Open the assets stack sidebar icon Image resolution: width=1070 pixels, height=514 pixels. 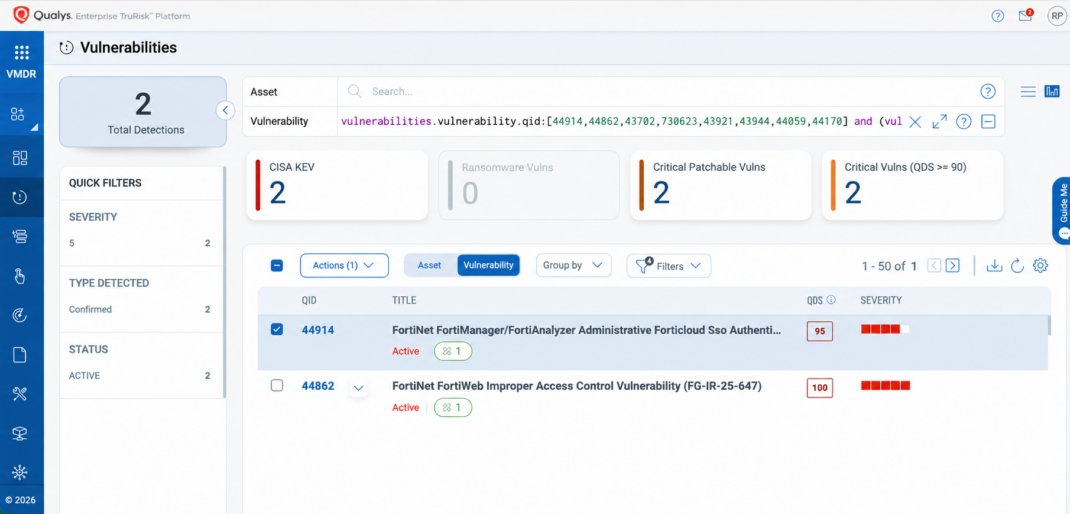[20, 236]
